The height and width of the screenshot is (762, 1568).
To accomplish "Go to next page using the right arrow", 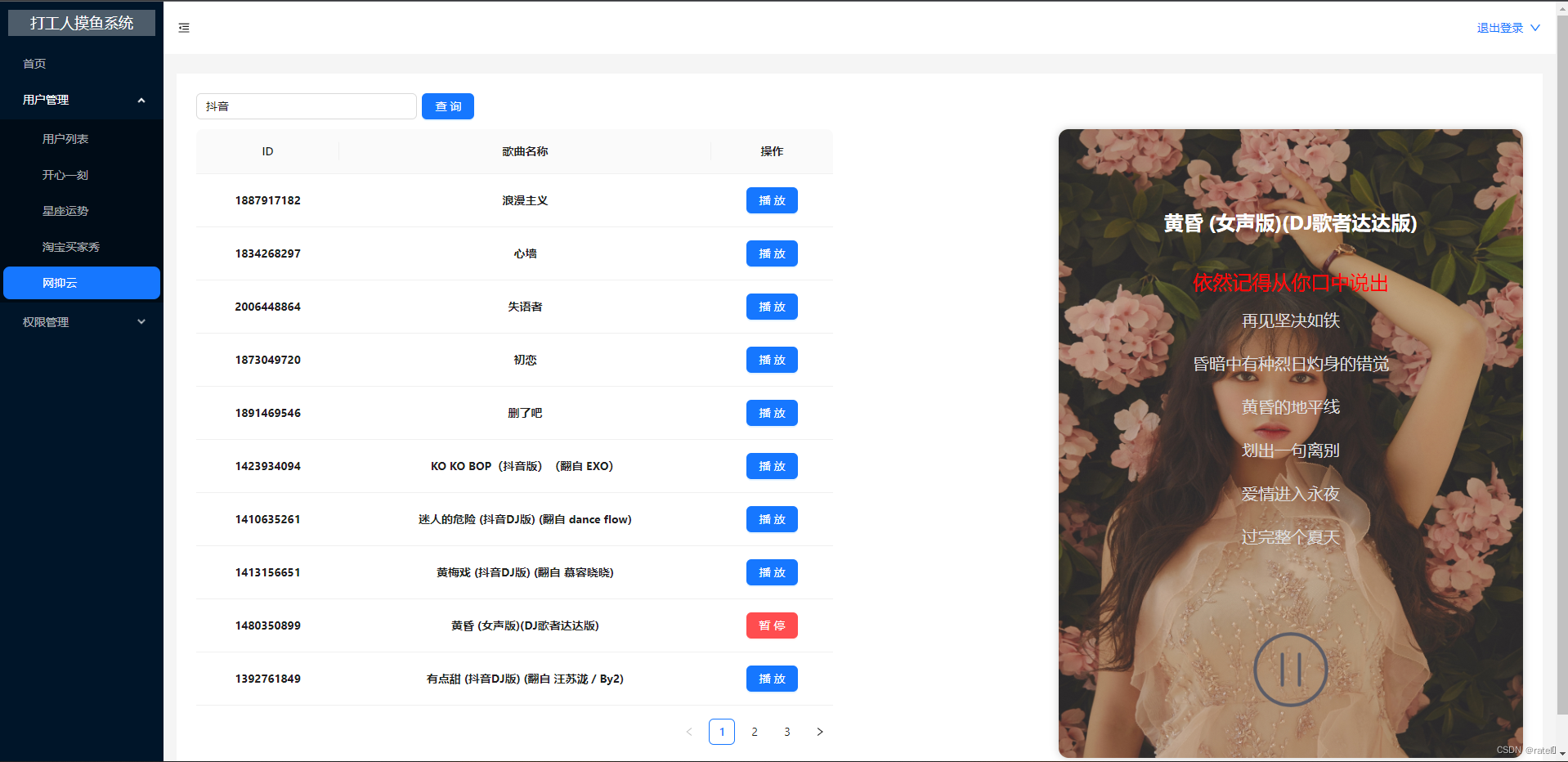I will tap(820, 732).
